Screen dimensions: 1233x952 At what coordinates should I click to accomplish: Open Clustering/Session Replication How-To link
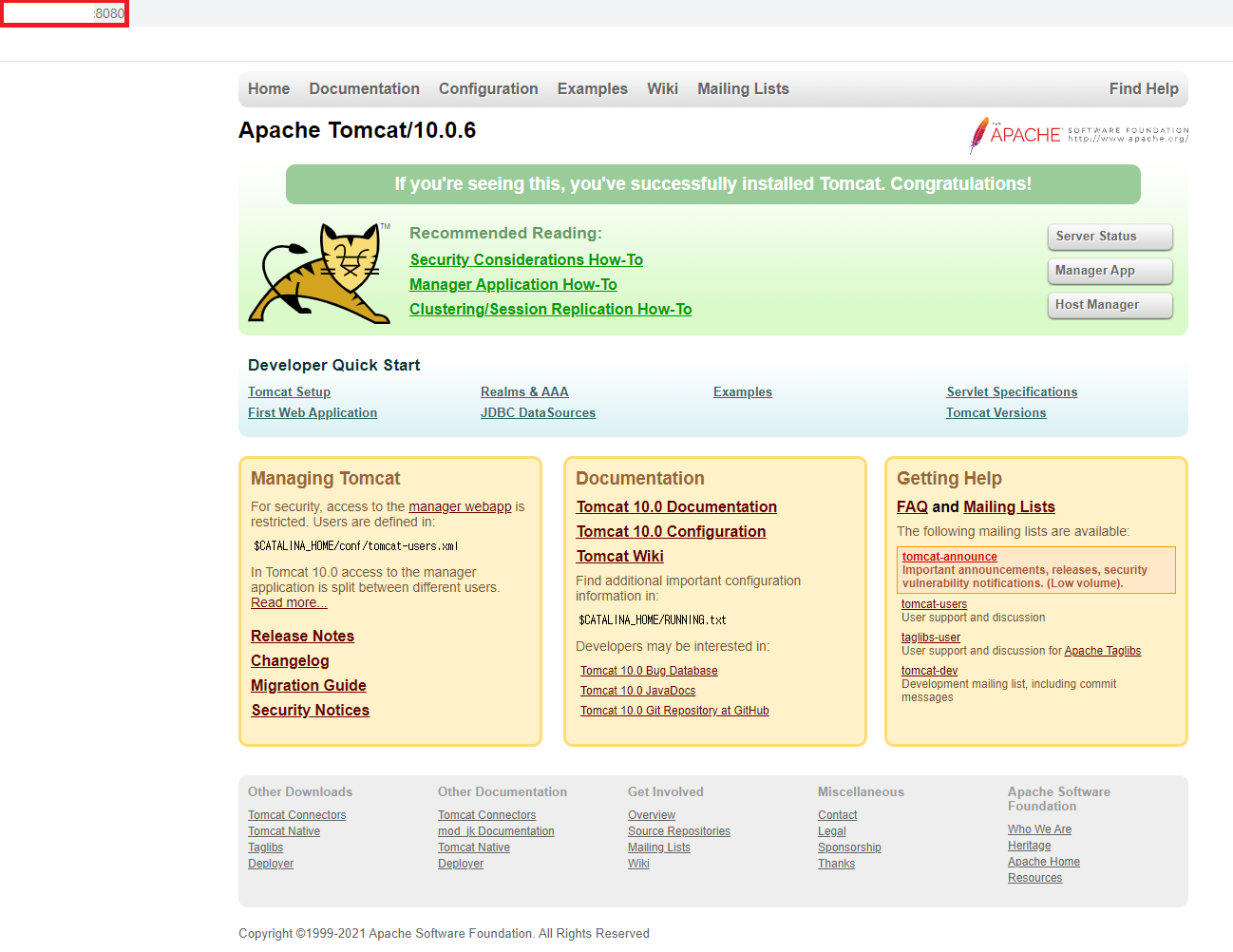tap(550, 309)
